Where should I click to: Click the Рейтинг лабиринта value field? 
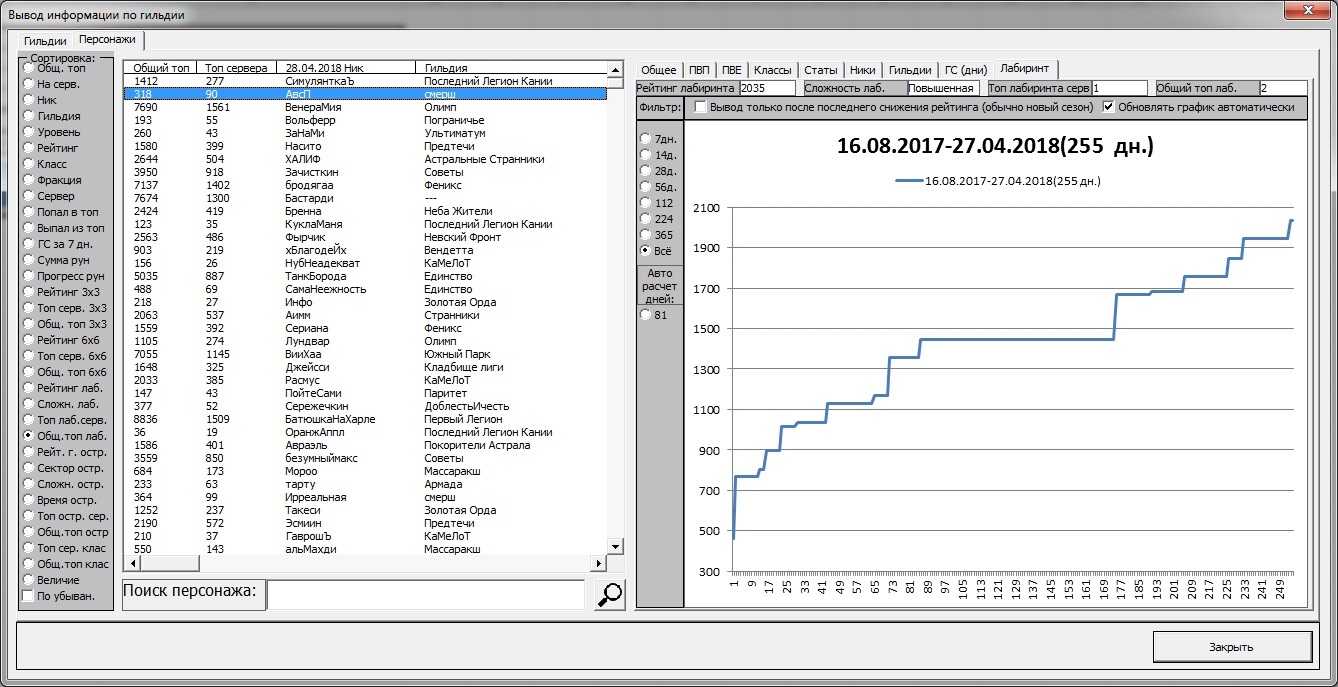pyautogui.click(x=767, y=88)
